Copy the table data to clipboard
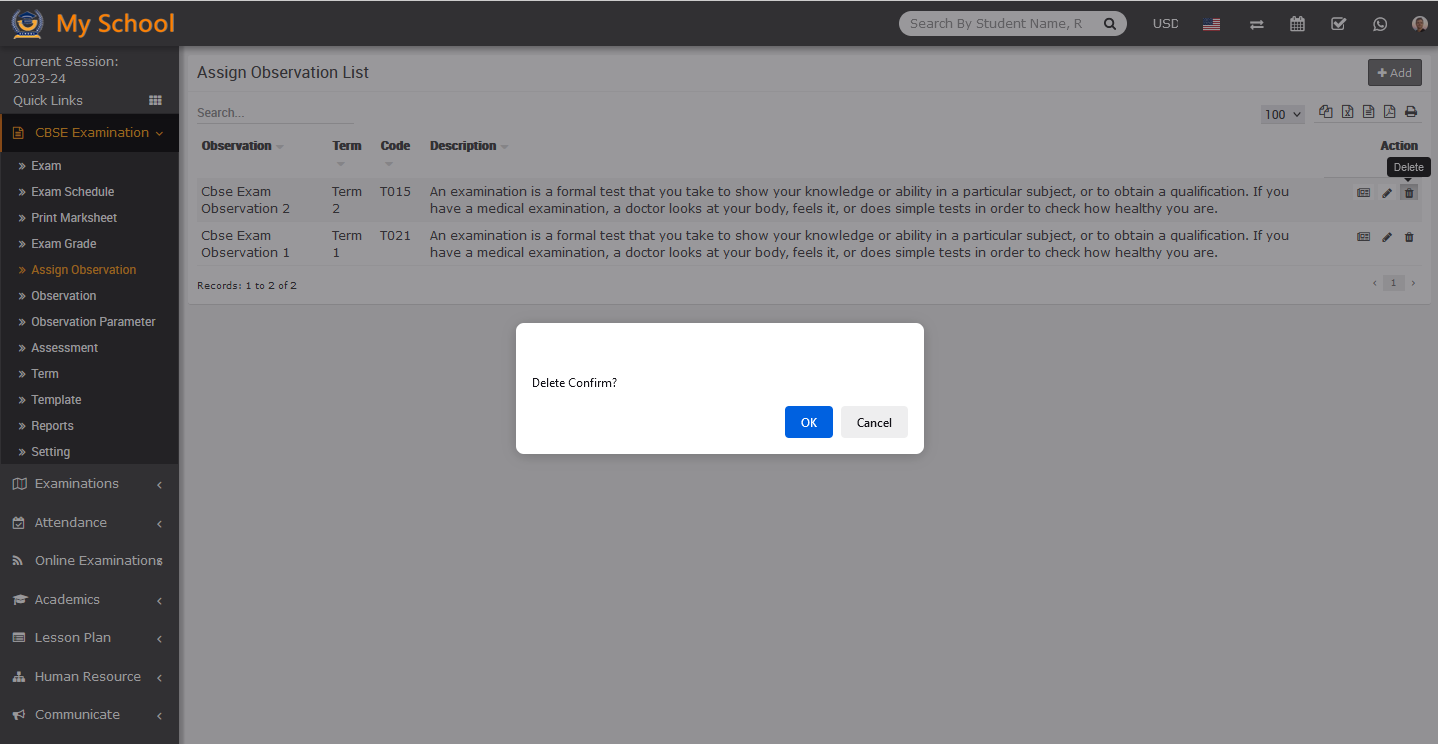Screen dimensions: 1438x744 (x=1326, y=112)
